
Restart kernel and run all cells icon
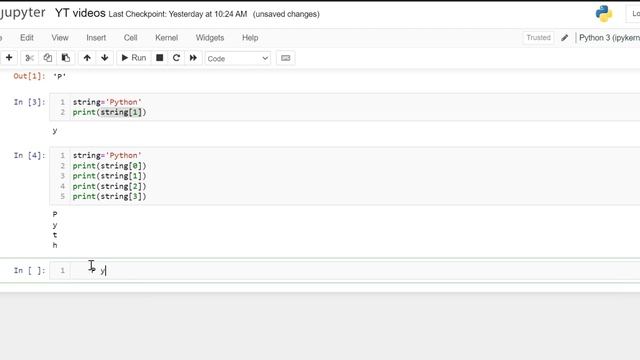[x=193, y=58]
